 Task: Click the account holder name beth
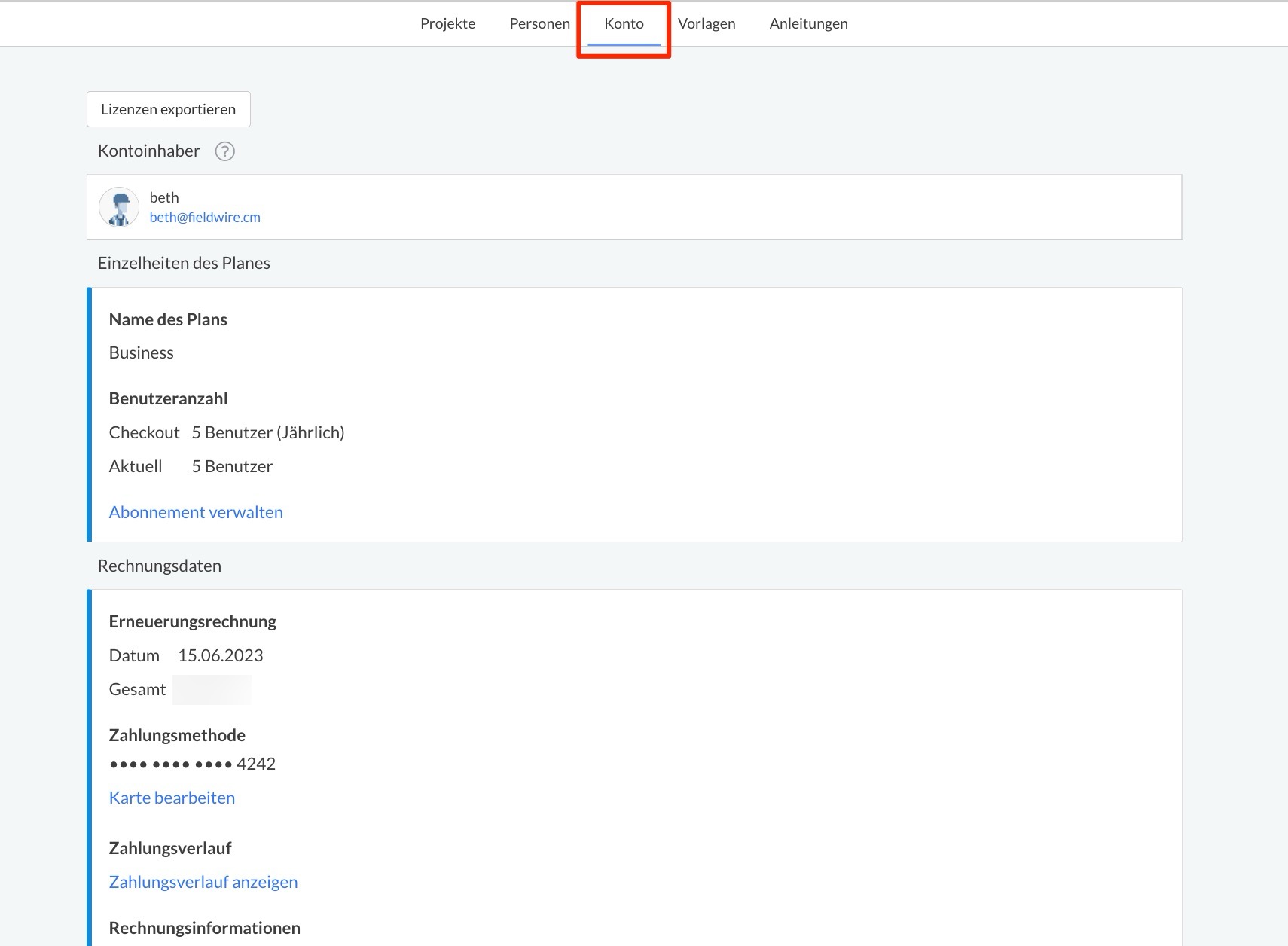(x=164, y=197)
